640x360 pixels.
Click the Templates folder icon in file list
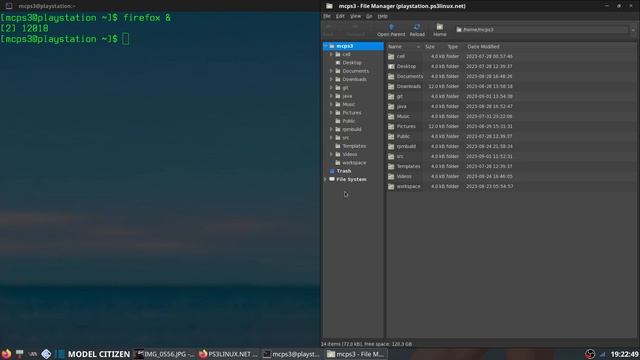click(x=391, y=166)
